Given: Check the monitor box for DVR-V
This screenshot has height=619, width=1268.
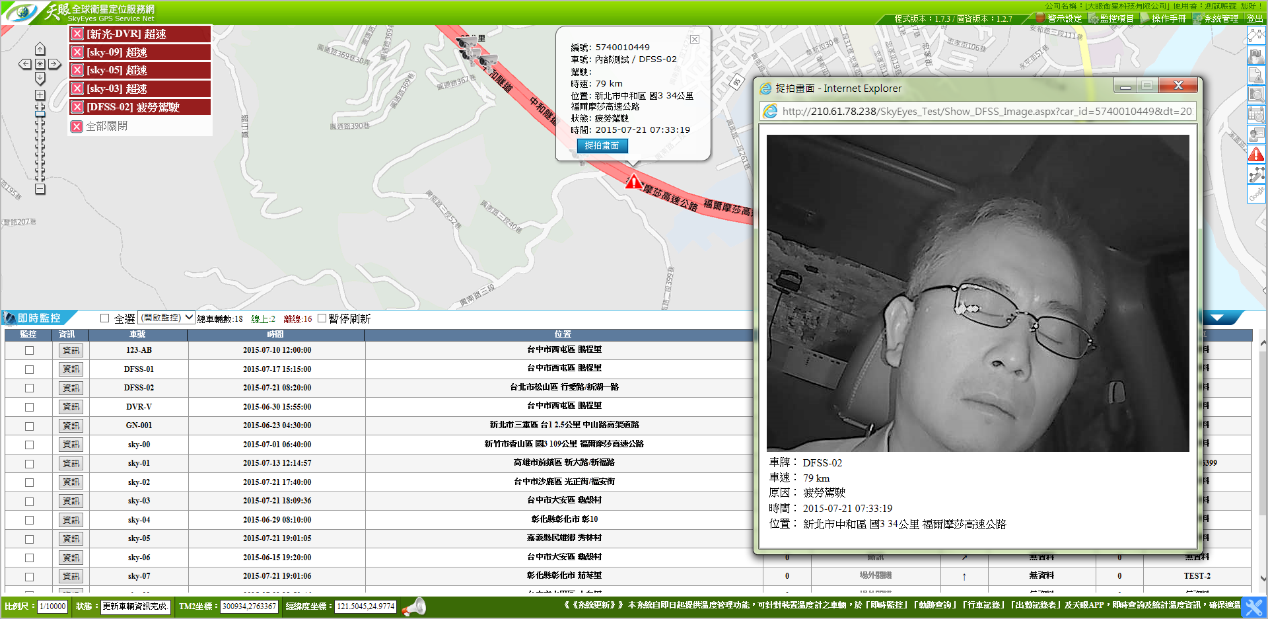Looking at the screenshot, I should coord(30,406).
